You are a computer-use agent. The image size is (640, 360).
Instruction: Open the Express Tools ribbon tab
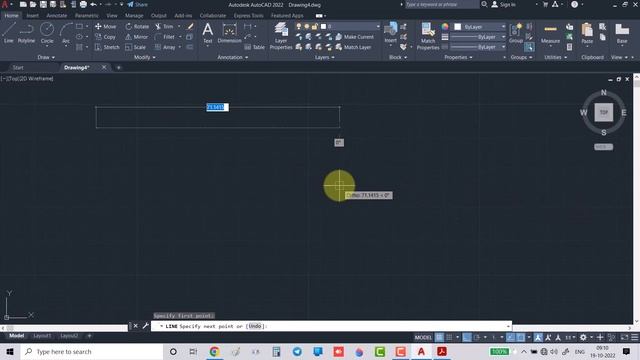point(249,16)
